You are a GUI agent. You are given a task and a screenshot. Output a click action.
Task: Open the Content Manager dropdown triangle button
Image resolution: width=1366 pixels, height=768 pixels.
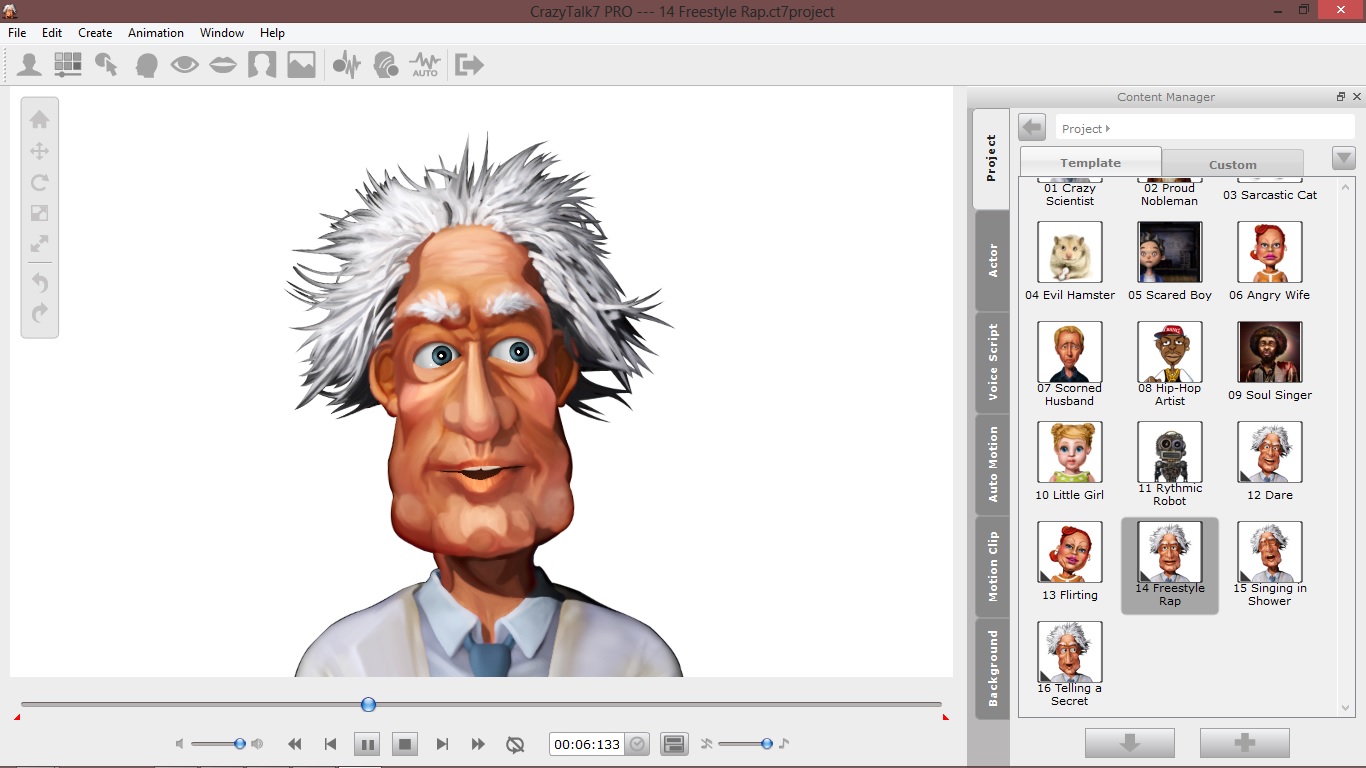1344,158
